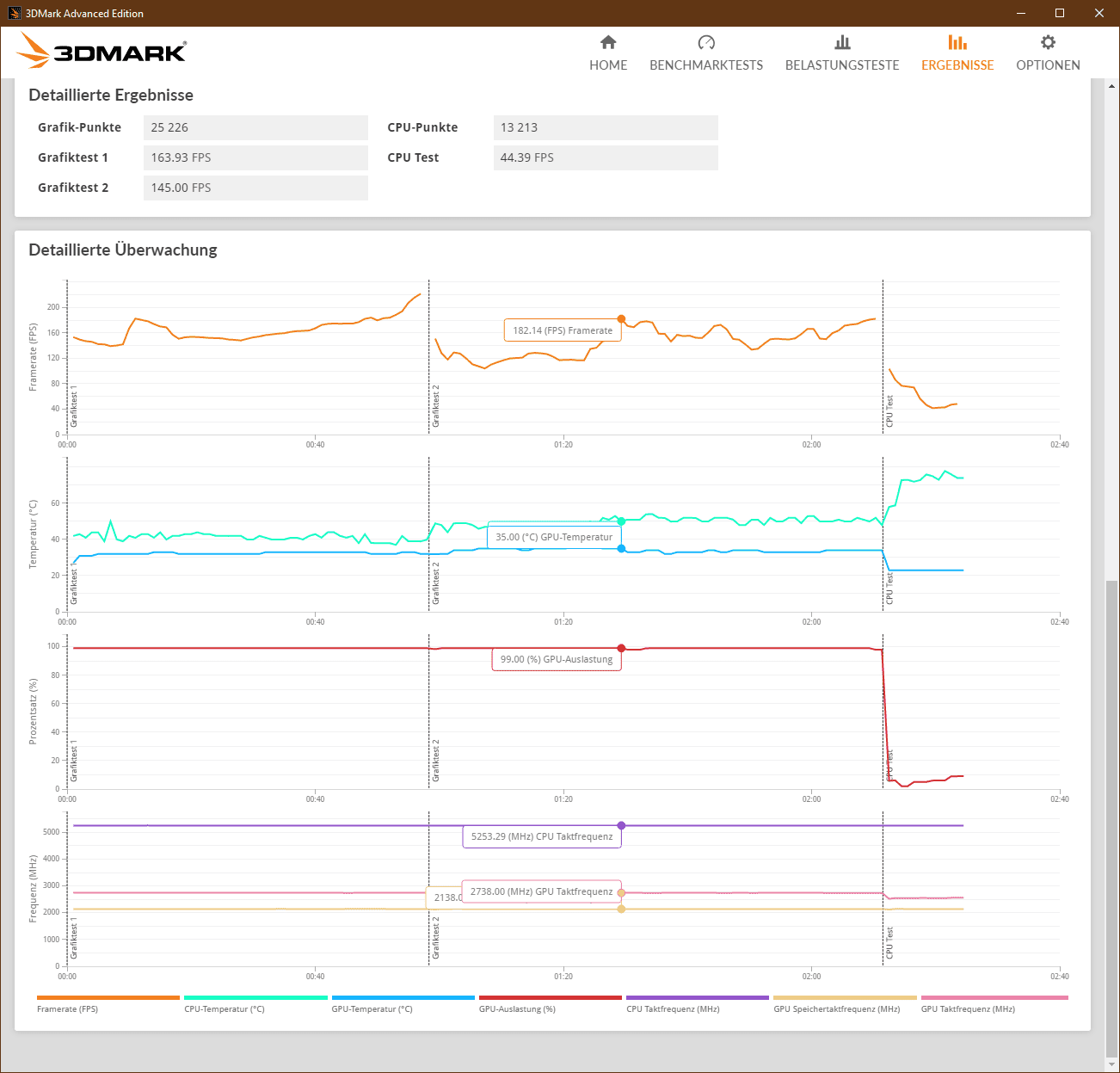Screen dimensions: 1120x1073
Task: Go to OPTIONEN tab
Action: point(1048,52)
